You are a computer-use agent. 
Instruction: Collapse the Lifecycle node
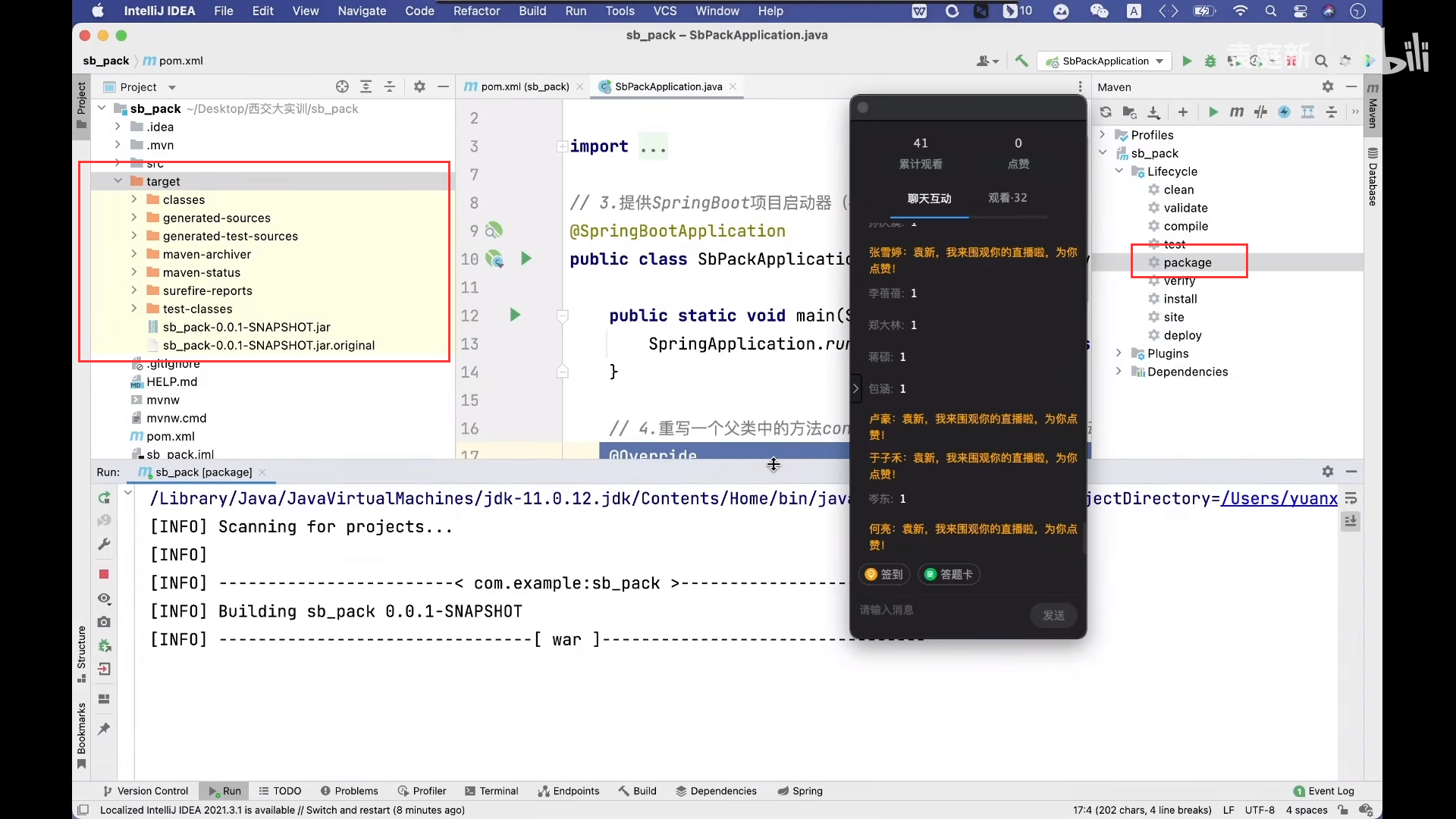coord(1119,171)
